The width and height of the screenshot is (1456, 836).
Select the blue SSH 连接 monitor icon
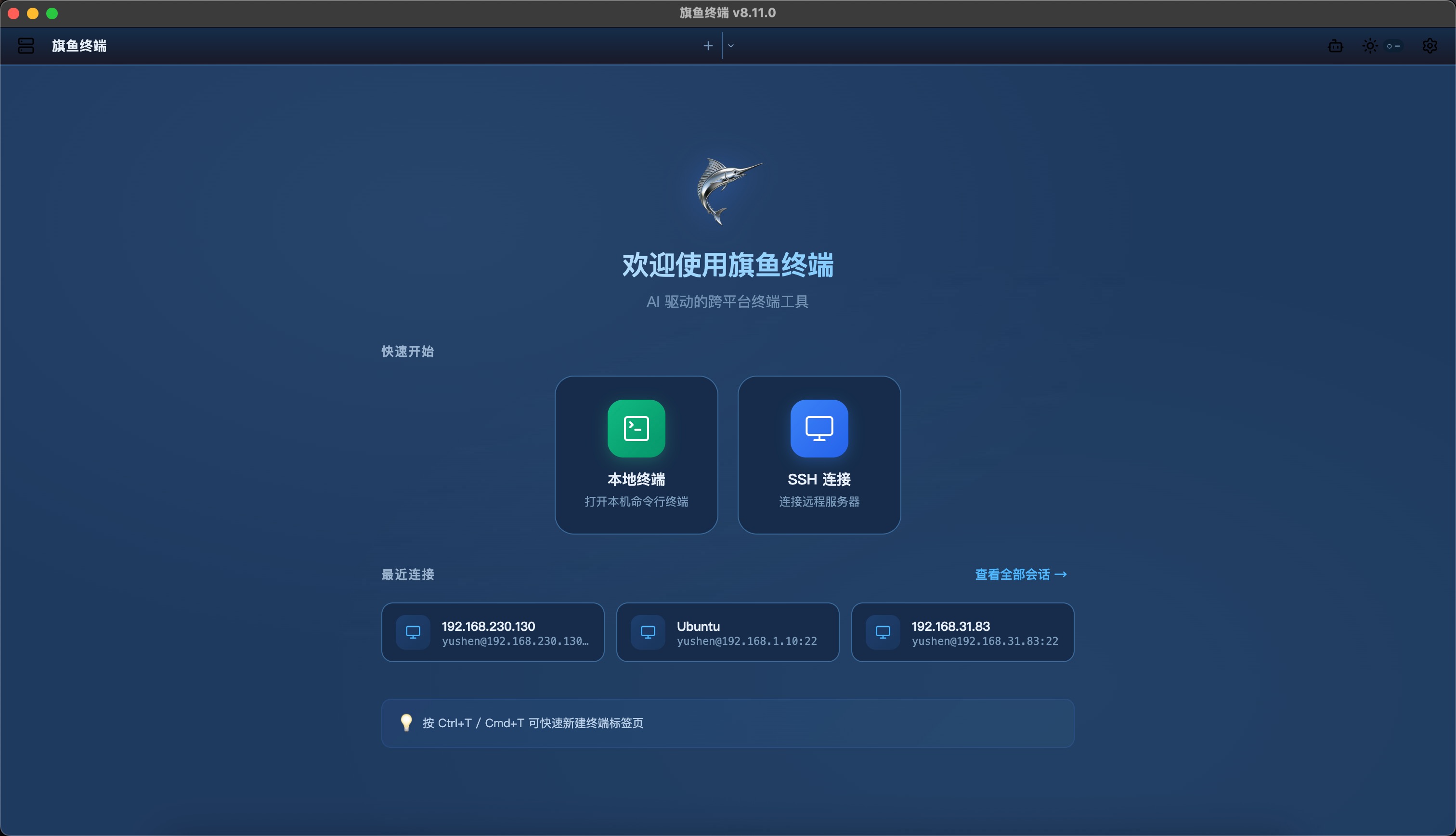point(819,428)
